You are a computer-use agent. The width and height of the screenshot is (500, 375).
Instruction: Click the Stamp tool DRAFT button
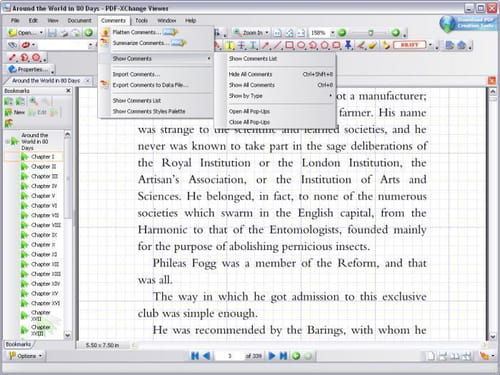click(x=409, y=45)
